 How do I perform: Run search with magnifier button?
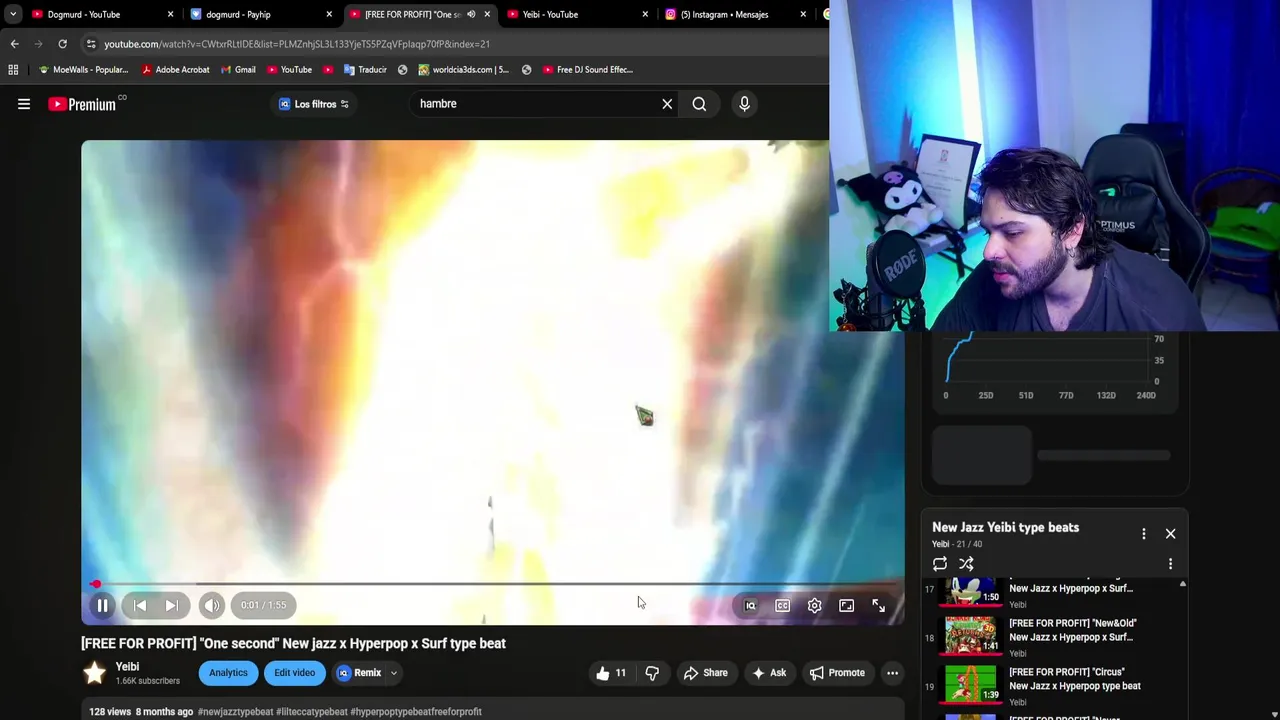click(699, 104)
